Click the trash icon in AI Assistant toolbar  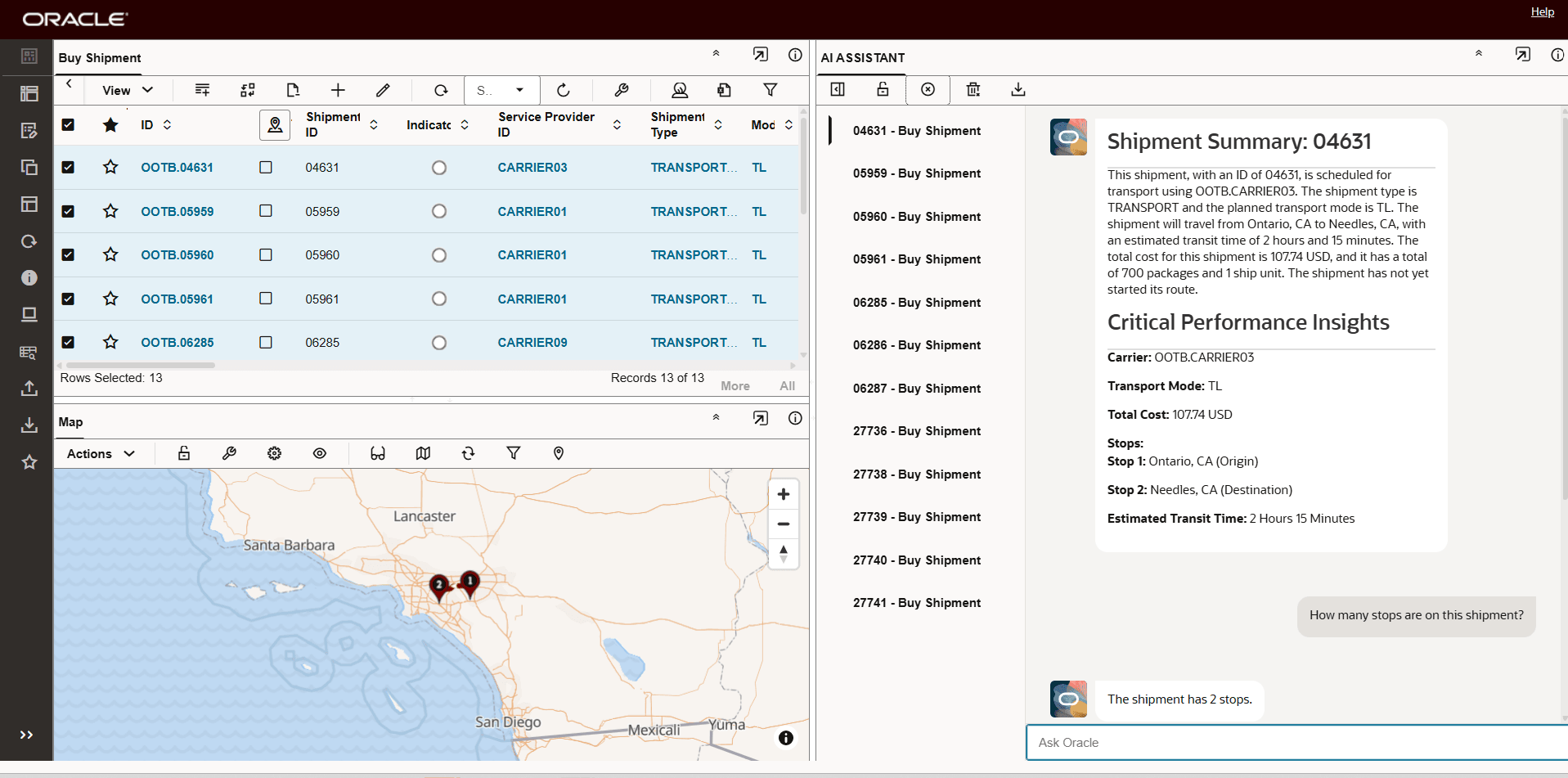973,89
